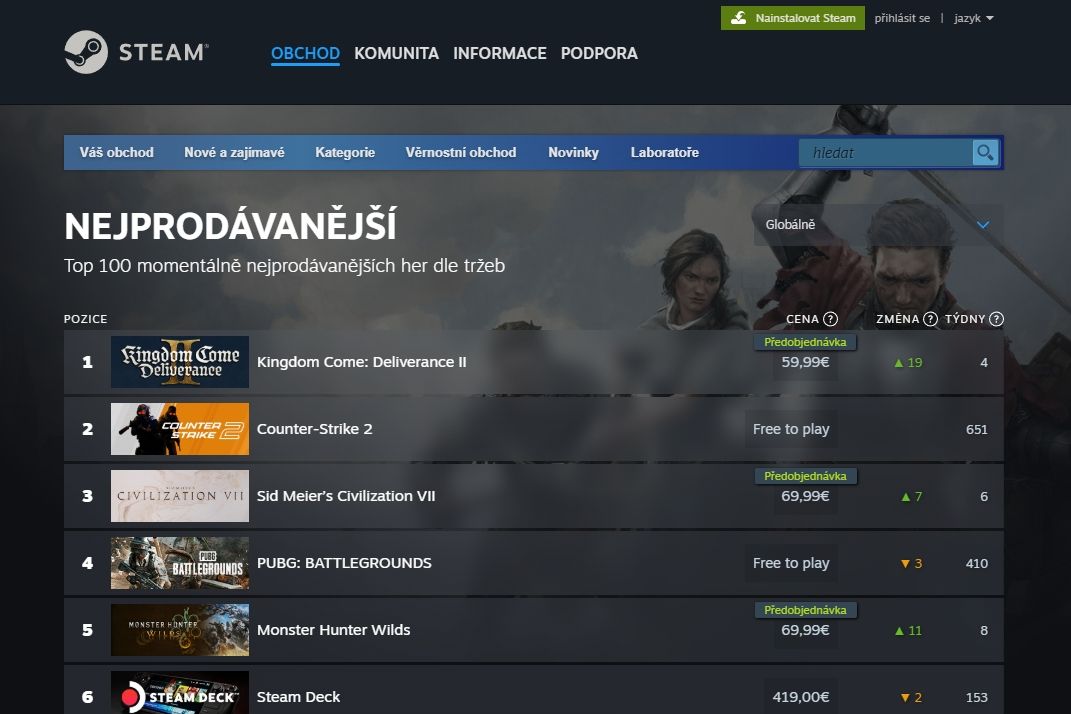
Task: Click the rank change 2 for Steam Deck
Action: point(911,698)
